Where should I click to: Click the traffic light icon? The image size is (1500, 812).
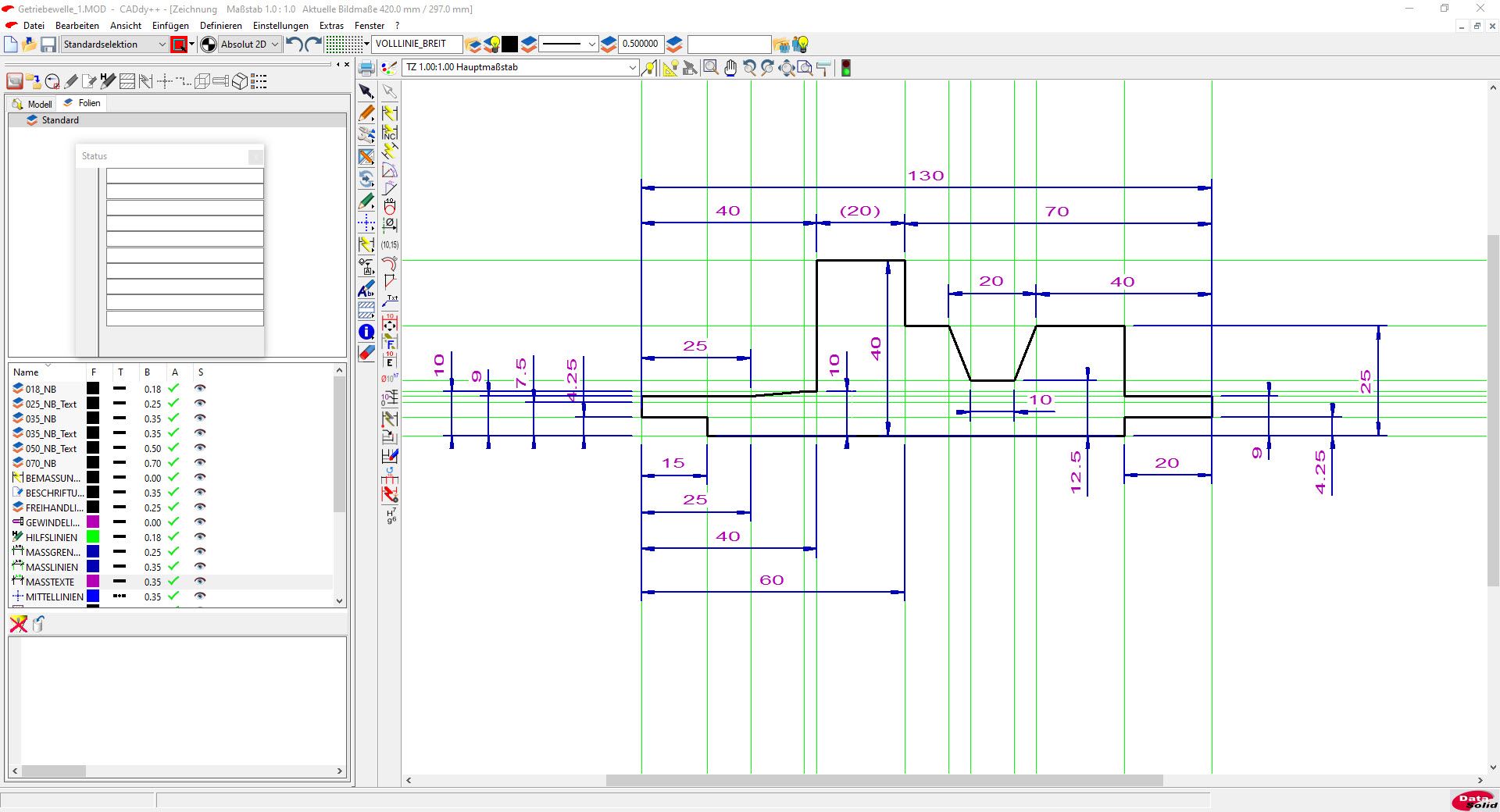[x=845, y=68]
